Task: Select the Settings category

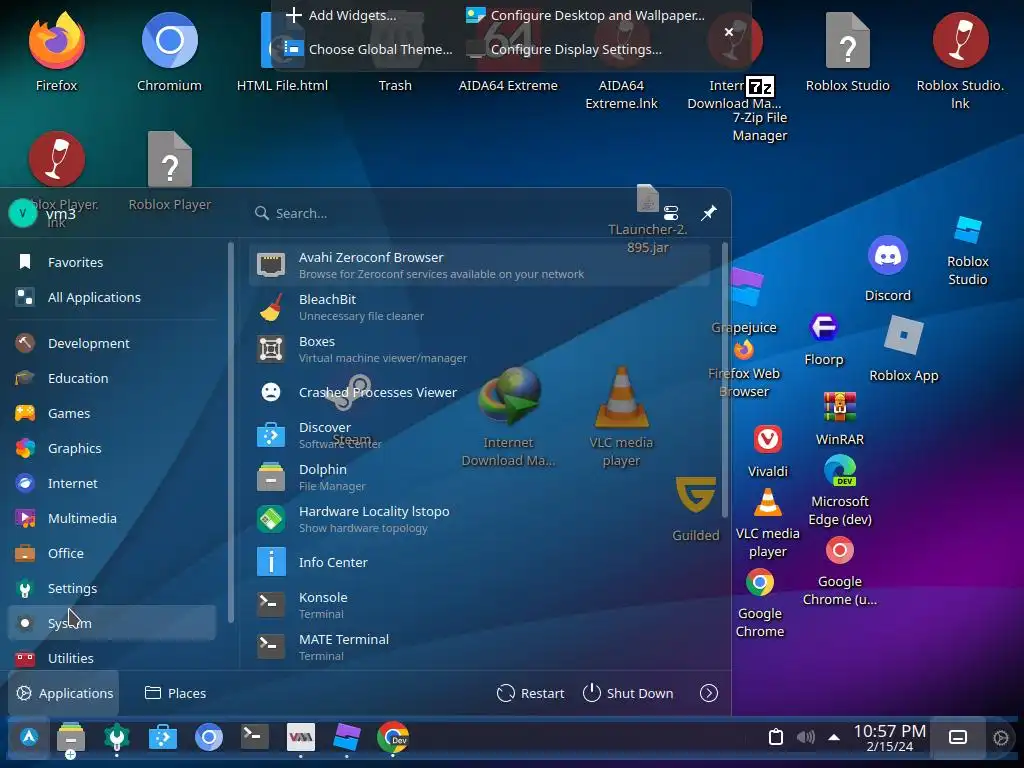Action: click(x=112, y=588)
